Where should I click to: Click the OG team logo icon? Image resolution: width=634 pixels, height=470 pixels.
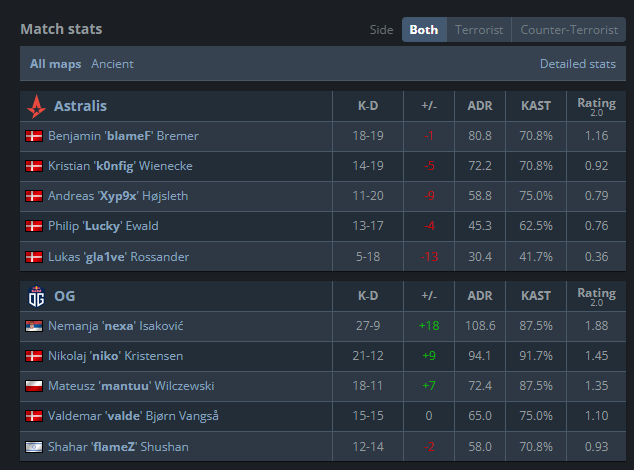click(x=36, y=296)
